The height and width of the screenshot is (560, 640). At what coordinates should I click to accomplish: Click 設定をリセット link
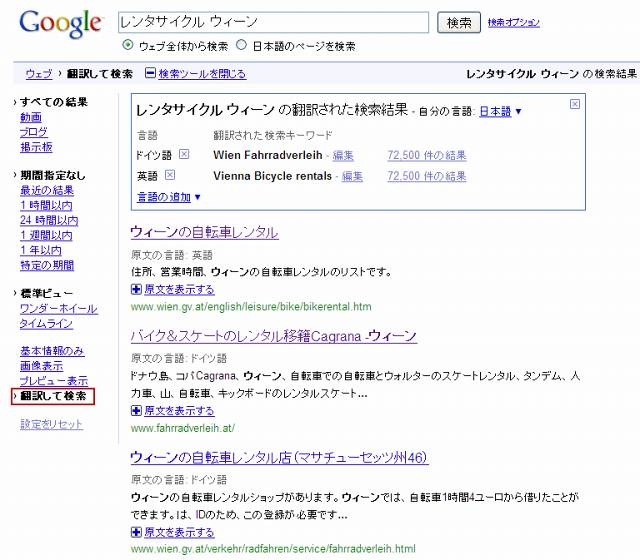pos(51,424)
